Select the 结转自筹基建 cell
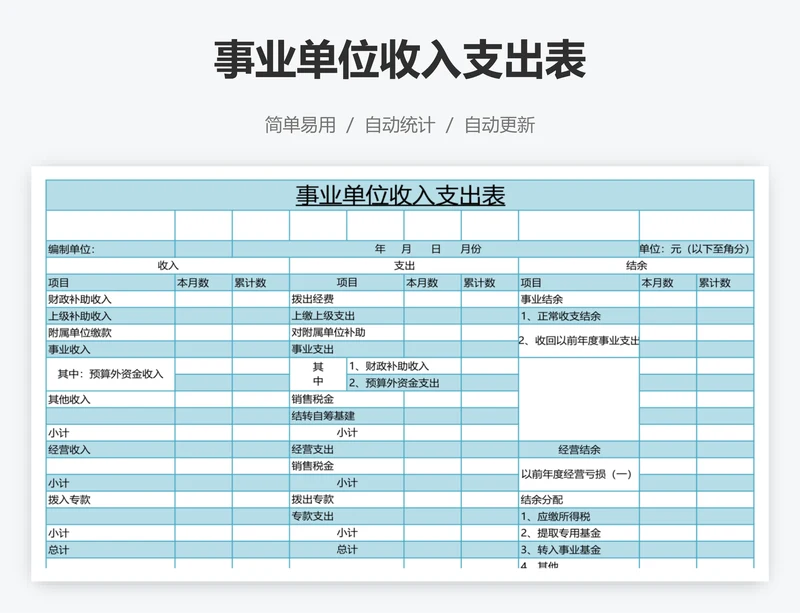The height and width of the screenshot is (613, 800). (x=347, y=416)
